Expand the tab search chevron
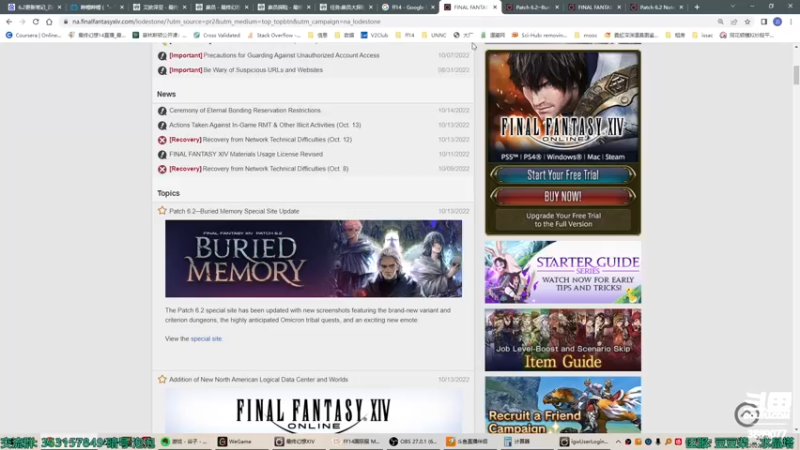 coord(733,7)
